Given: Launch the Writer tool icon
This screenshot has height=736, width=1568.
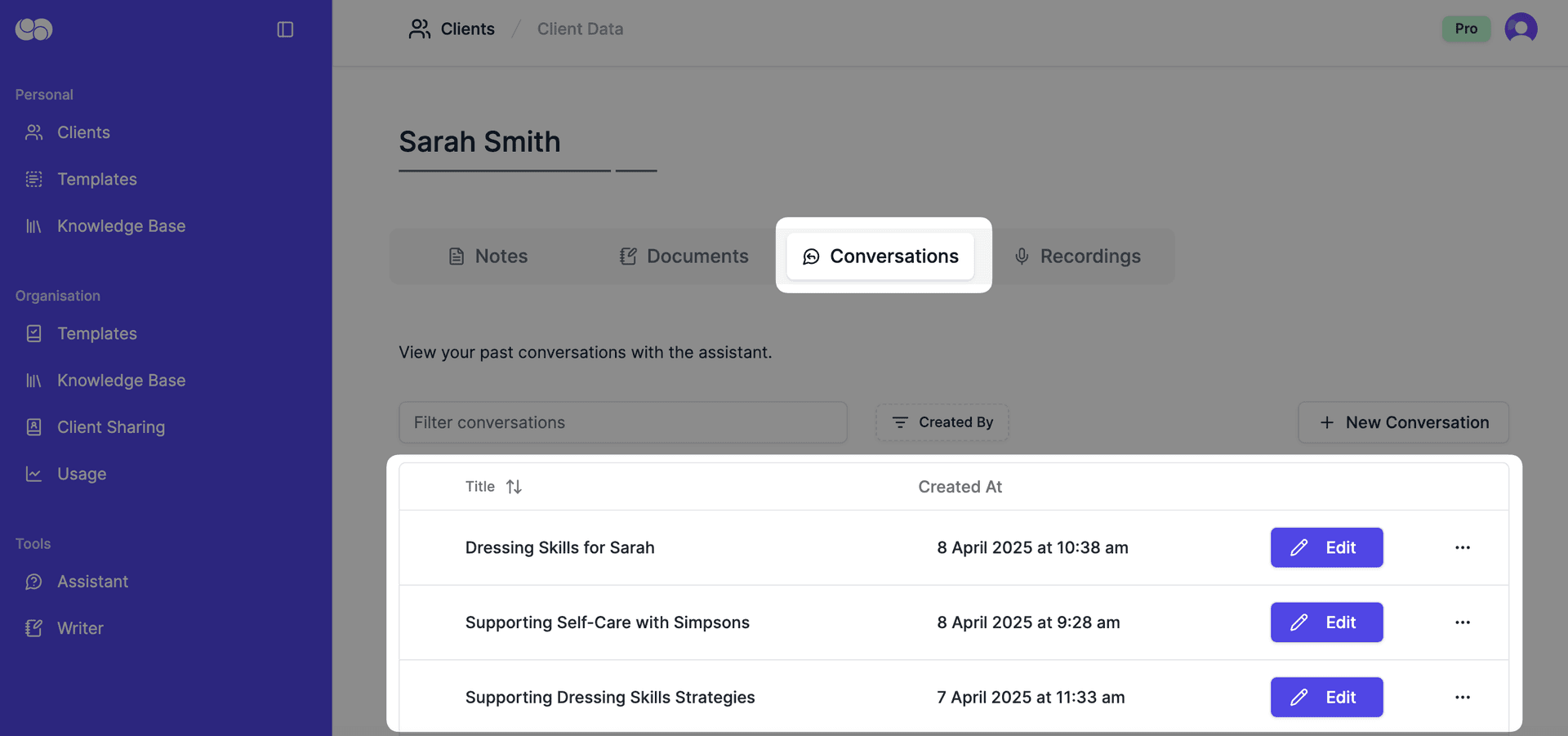Looking at the screenshot, I should pyautogui.click(x=33, y=628).
